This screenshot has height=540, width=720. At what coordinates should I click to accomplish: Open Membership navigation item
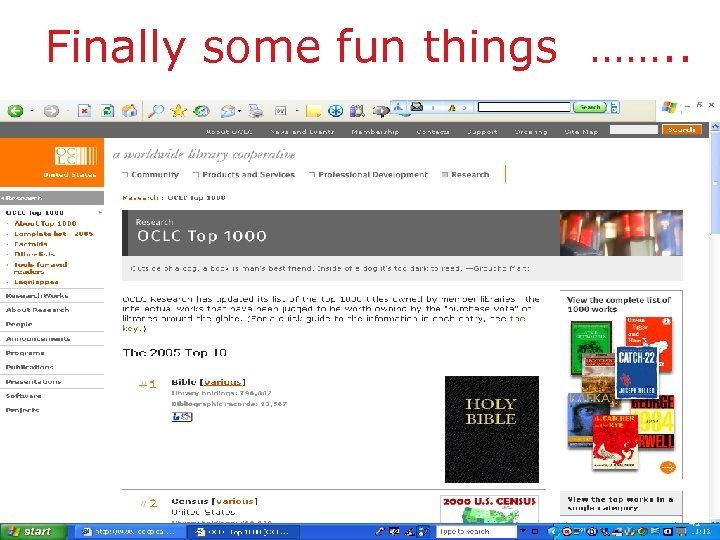[x=375, y=131]
